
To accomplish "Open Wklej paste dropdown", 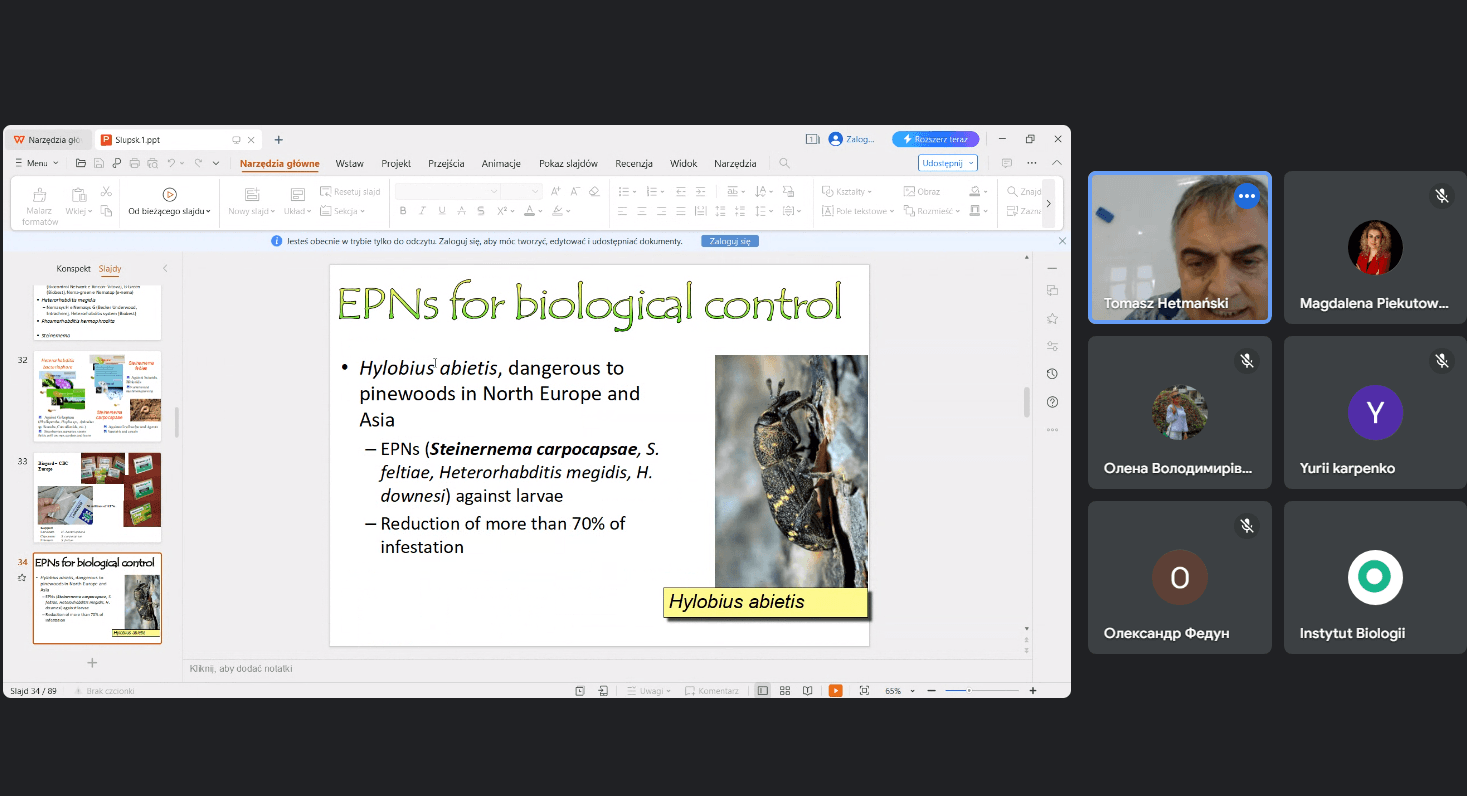I will click(x=78, y=211).
